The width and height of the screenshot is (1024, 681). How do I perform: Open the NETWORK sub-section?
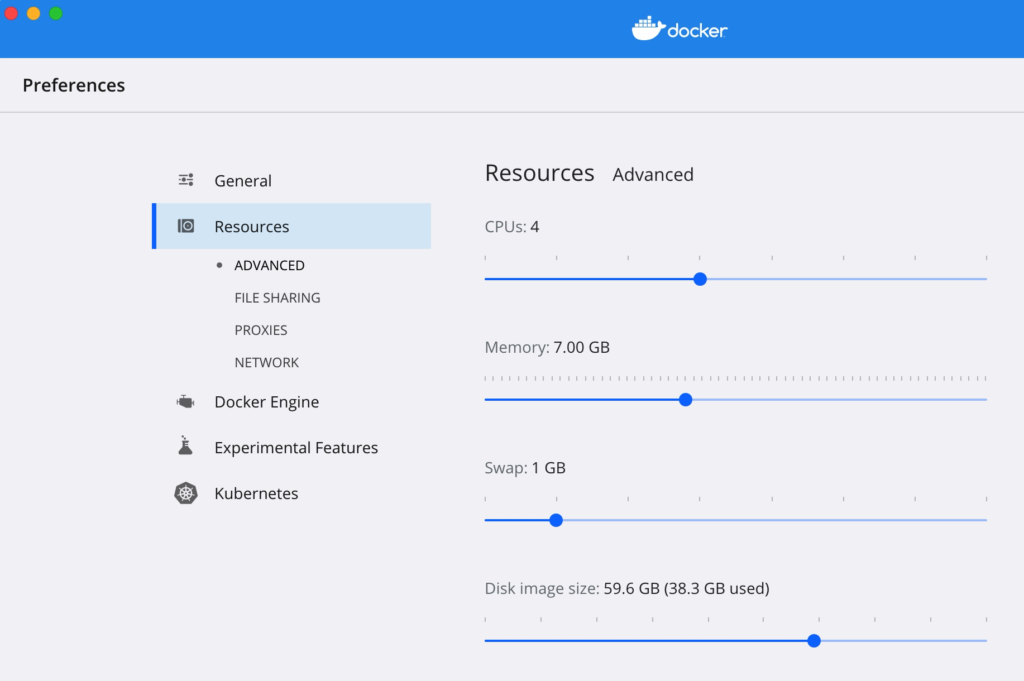(x=266, y=362)
